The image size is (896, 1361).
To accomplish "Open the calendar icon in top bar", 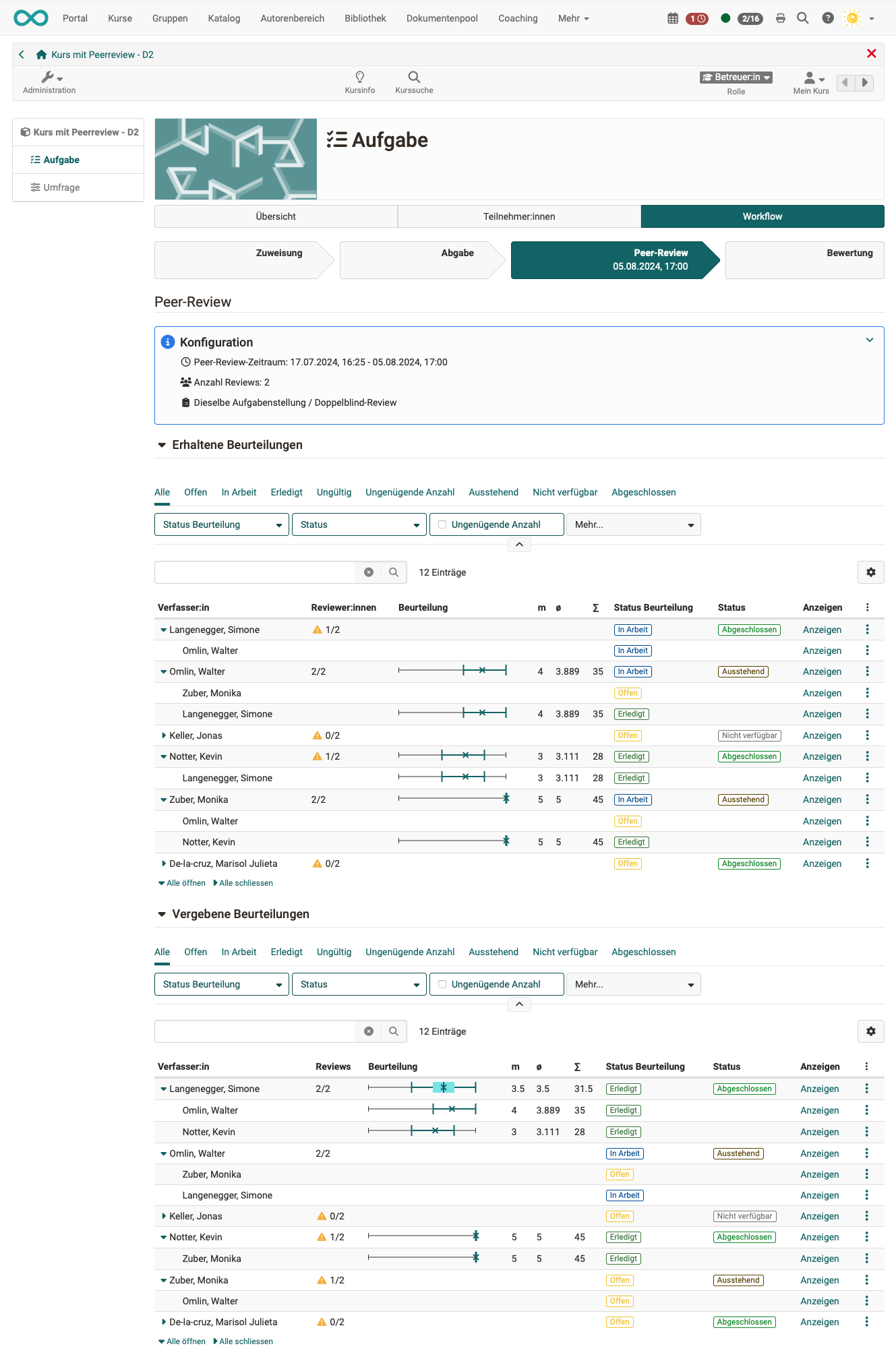I will tap(672, 18).
